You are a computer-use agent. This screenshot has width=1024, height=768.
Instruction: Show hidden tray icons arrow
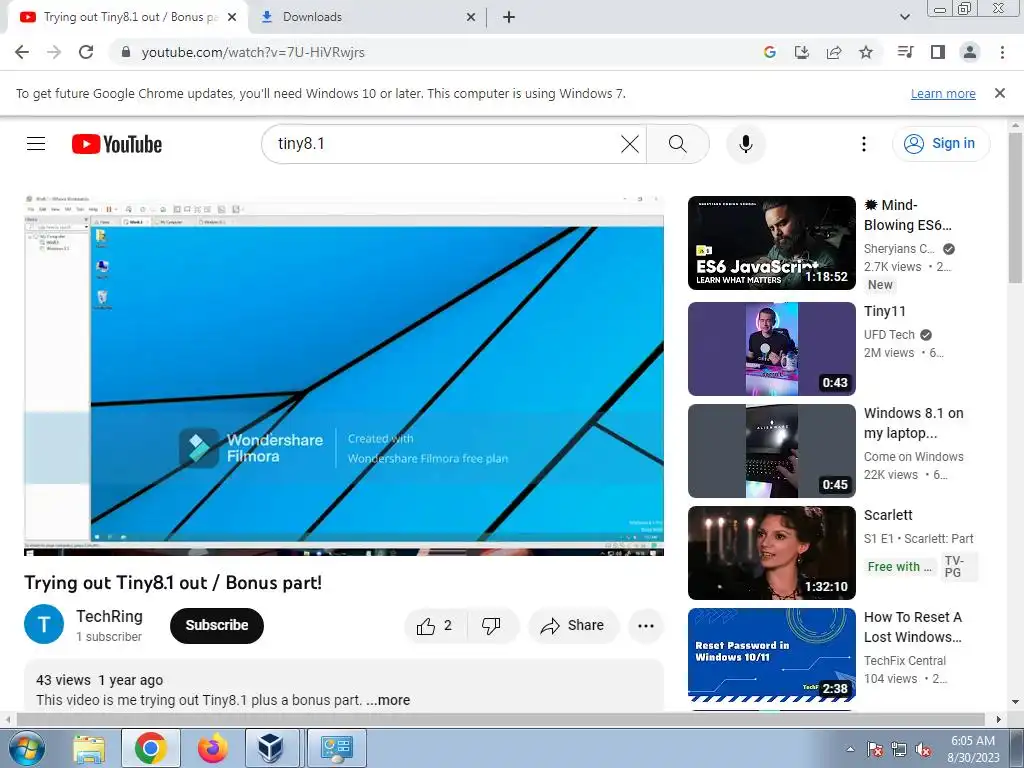click(x=850, y=749)
